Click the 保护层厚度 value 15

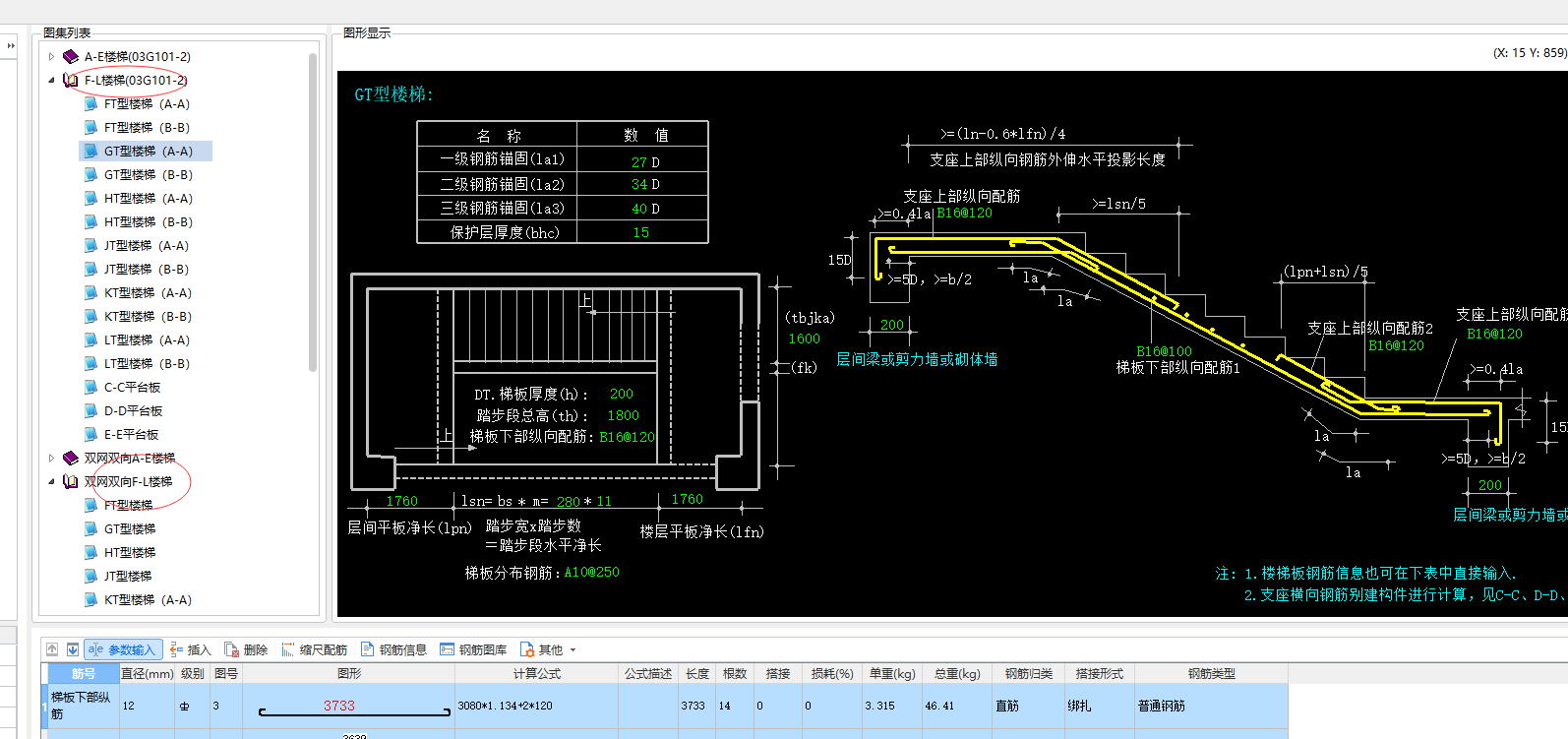coord(641,233)
